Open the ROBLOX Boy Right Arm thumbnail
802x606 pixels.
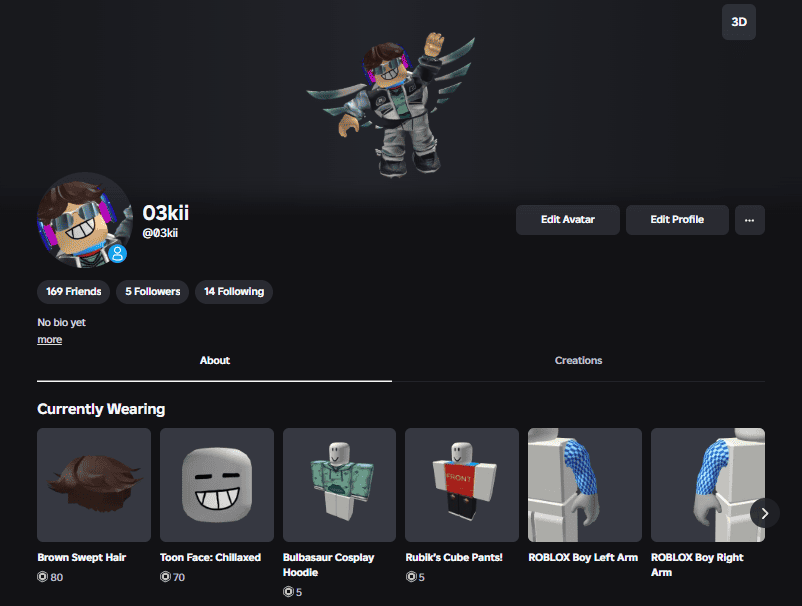coord(708,485)
